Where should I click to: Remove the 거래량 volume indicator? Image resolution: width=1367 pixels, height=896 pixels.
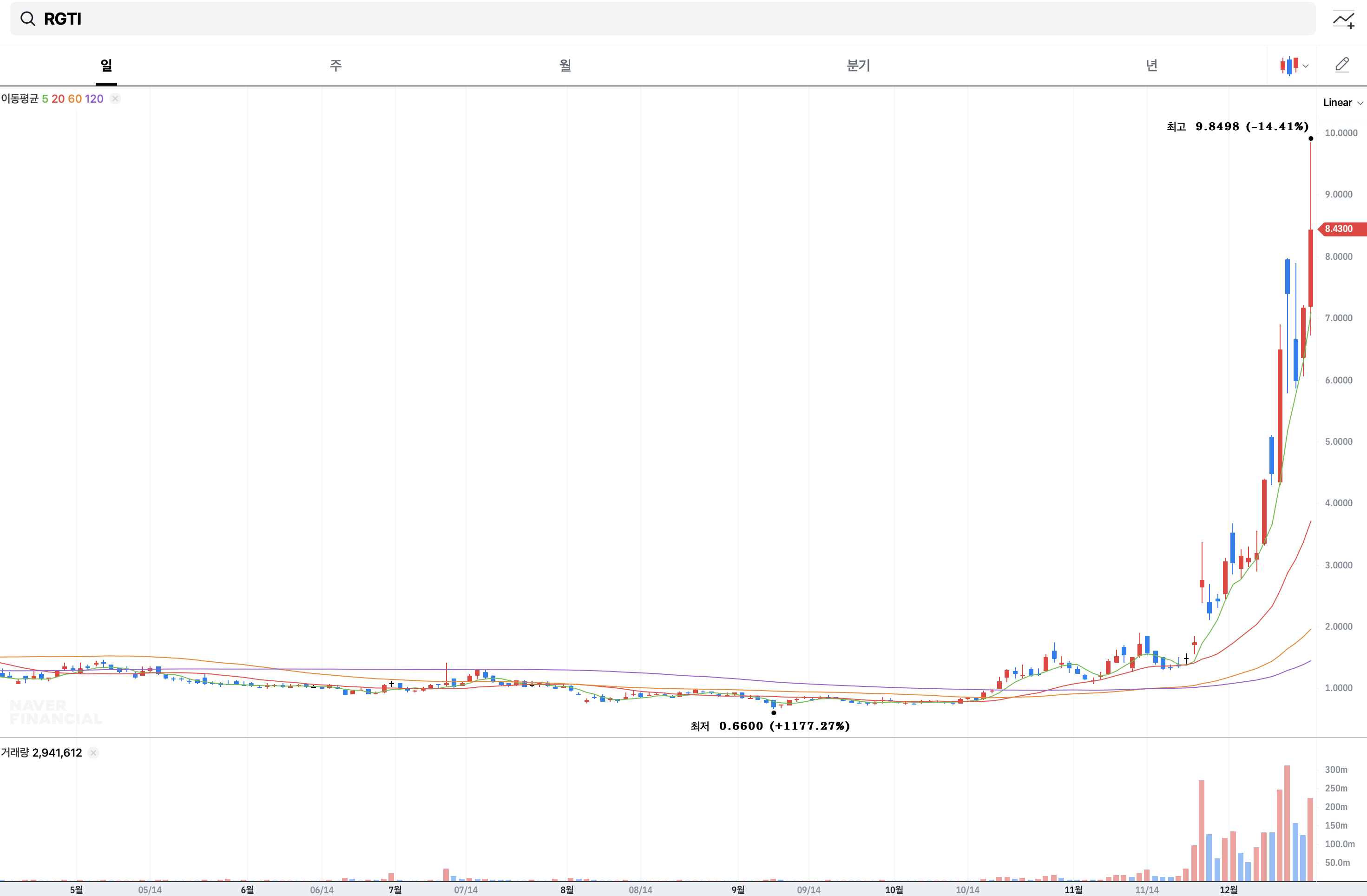click(x=93, y=752)
